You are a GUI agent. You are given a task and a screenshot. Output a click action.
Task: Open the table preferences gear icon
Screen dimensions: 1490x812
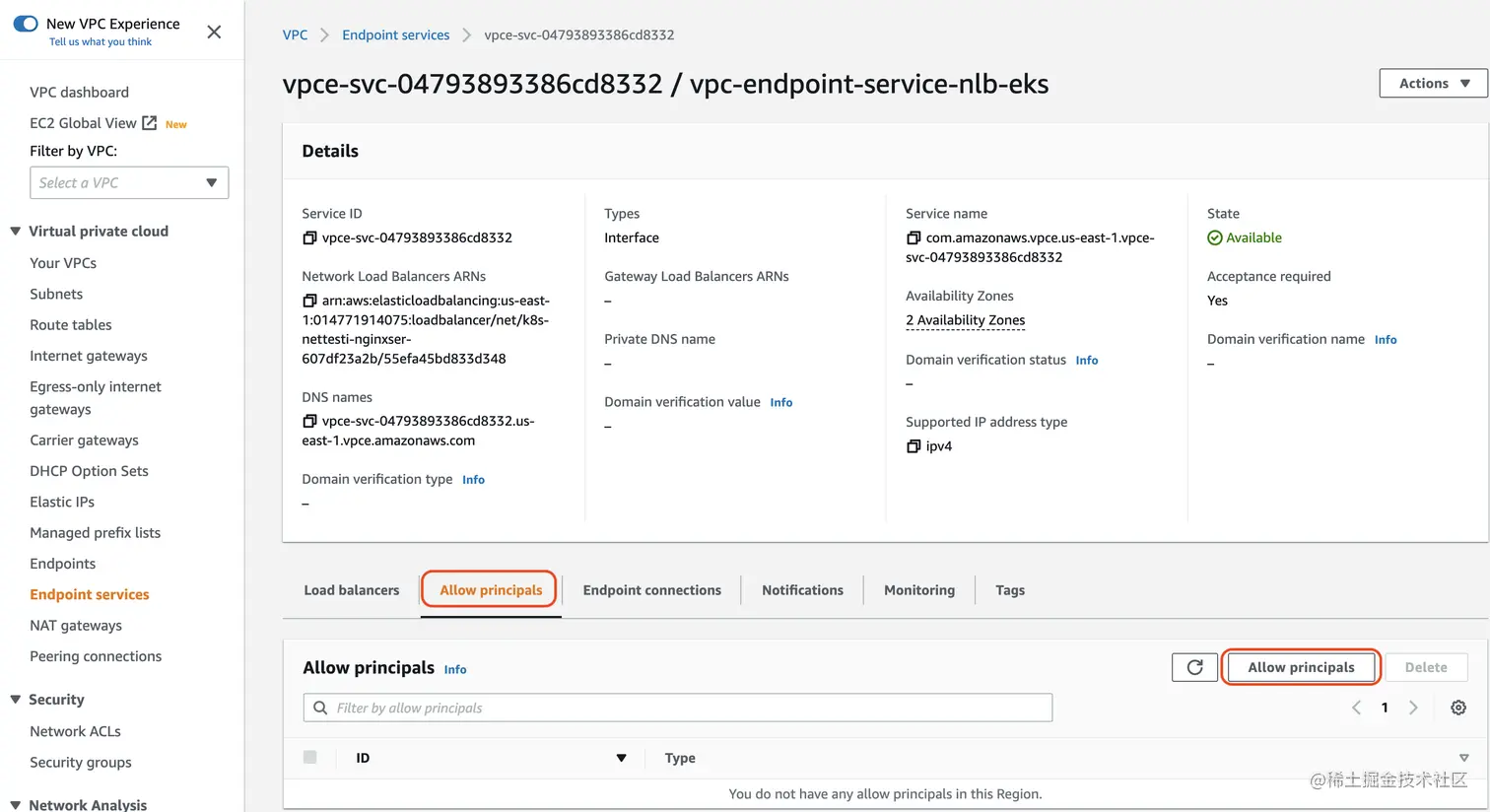coord(1458,708)
